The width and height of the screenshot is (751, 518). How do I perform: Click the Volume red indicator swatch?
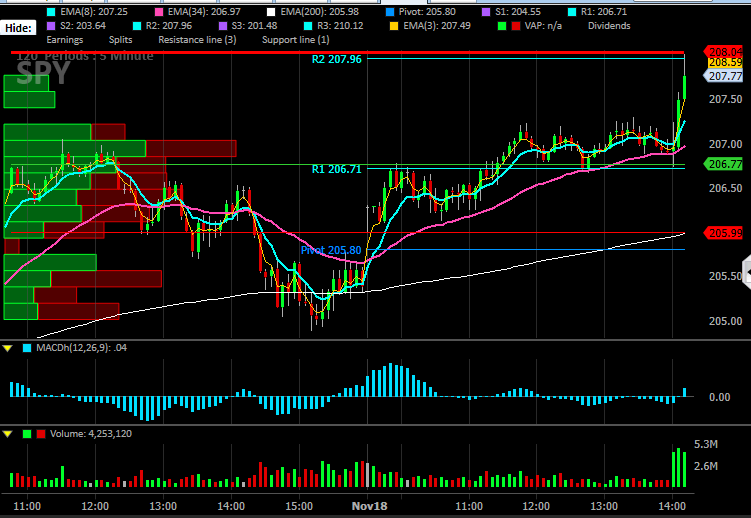click(41, 434)
